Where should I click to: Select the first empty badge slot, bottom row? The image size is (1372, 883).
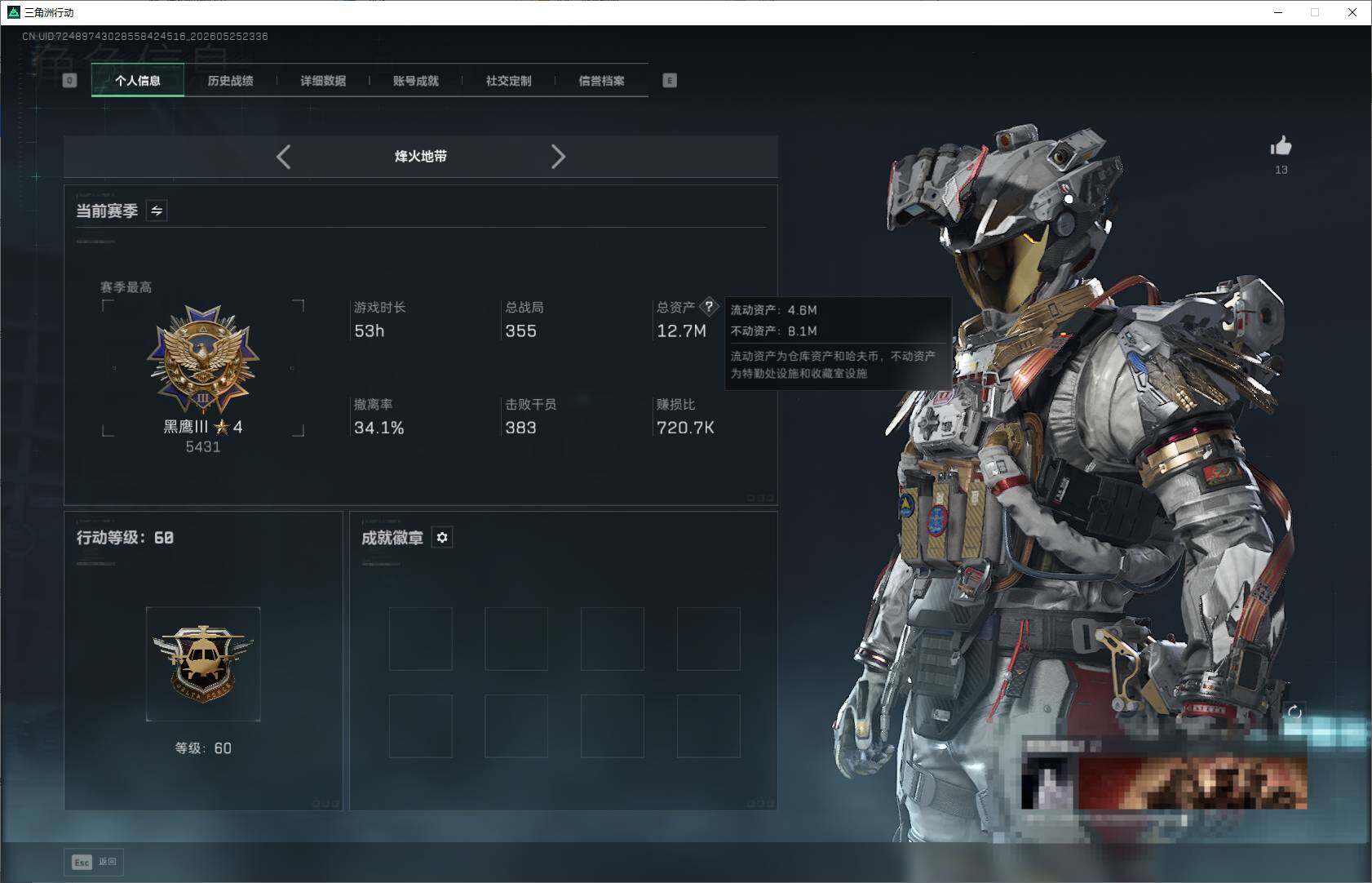click(421, 726)
